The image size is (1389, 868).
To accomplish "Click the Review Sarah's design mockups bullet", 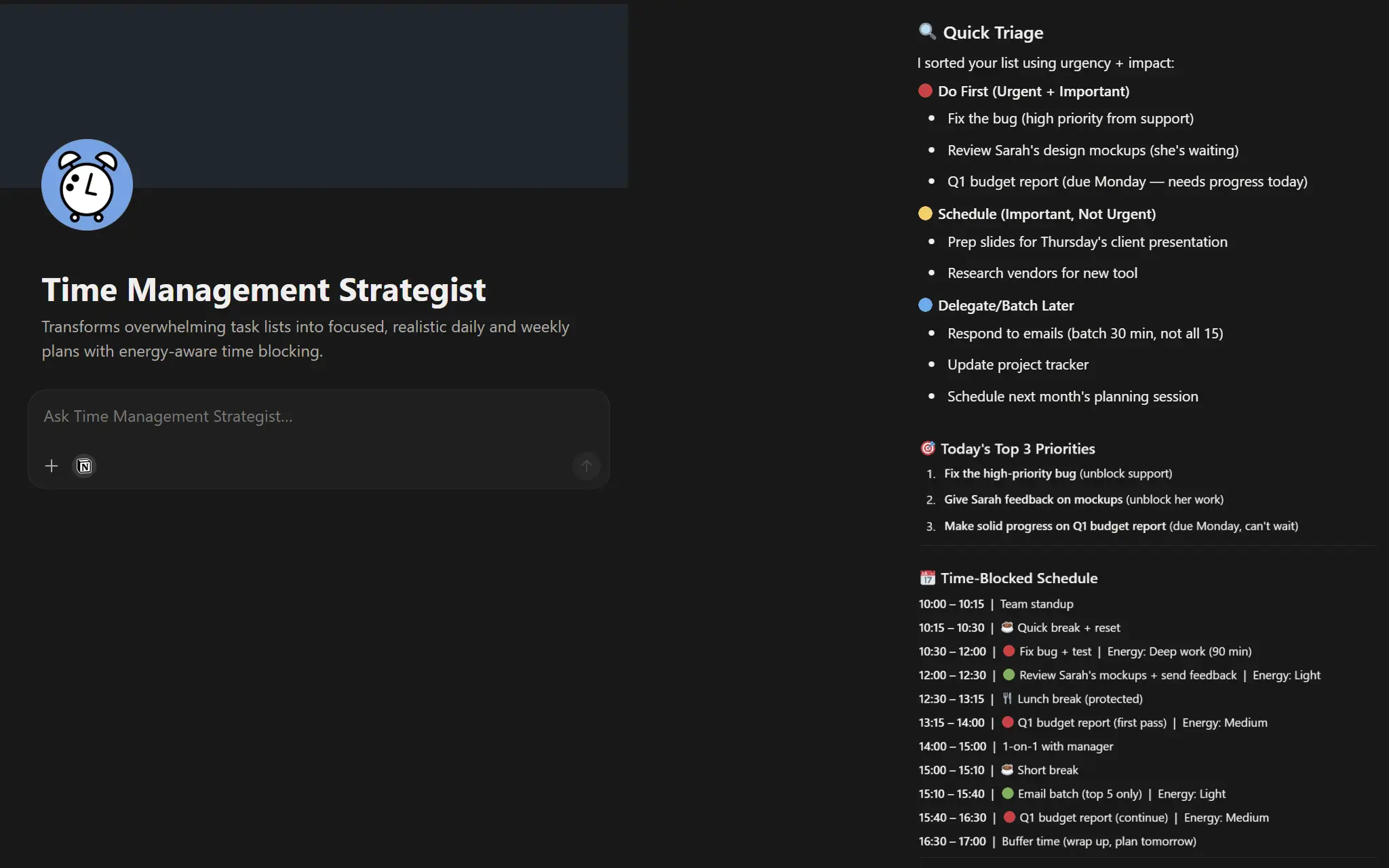I will pyautogui.click(x=1093, y=150).
